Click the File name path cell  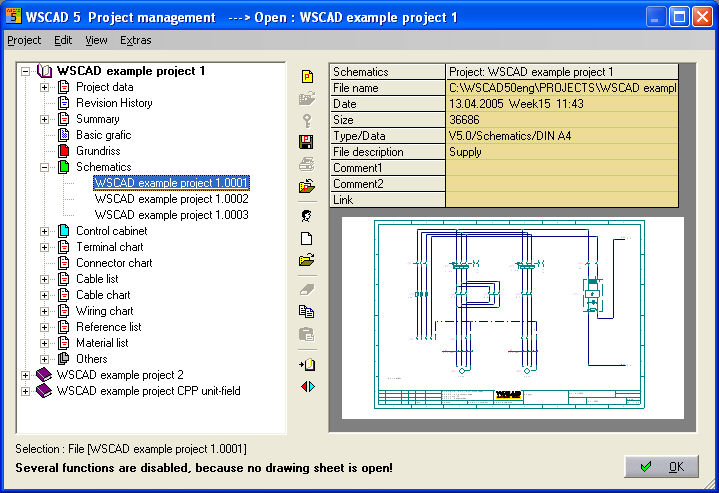pyautogui.click(x=562, y=88)
